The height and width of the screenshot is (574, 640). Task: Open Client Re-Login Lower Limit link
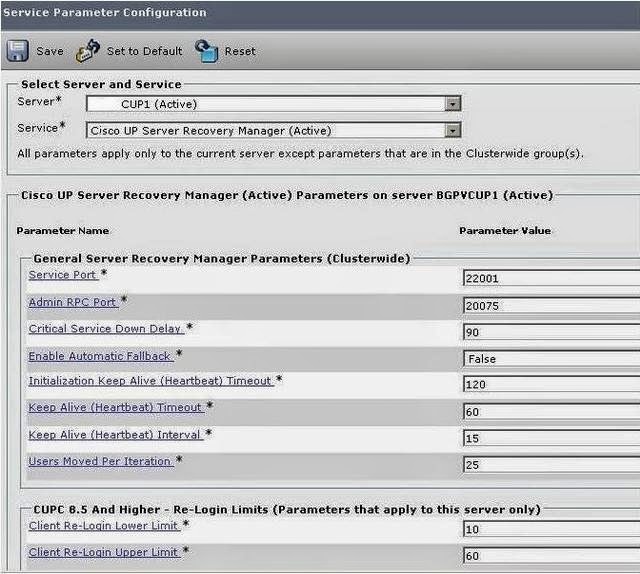[104, 526]
